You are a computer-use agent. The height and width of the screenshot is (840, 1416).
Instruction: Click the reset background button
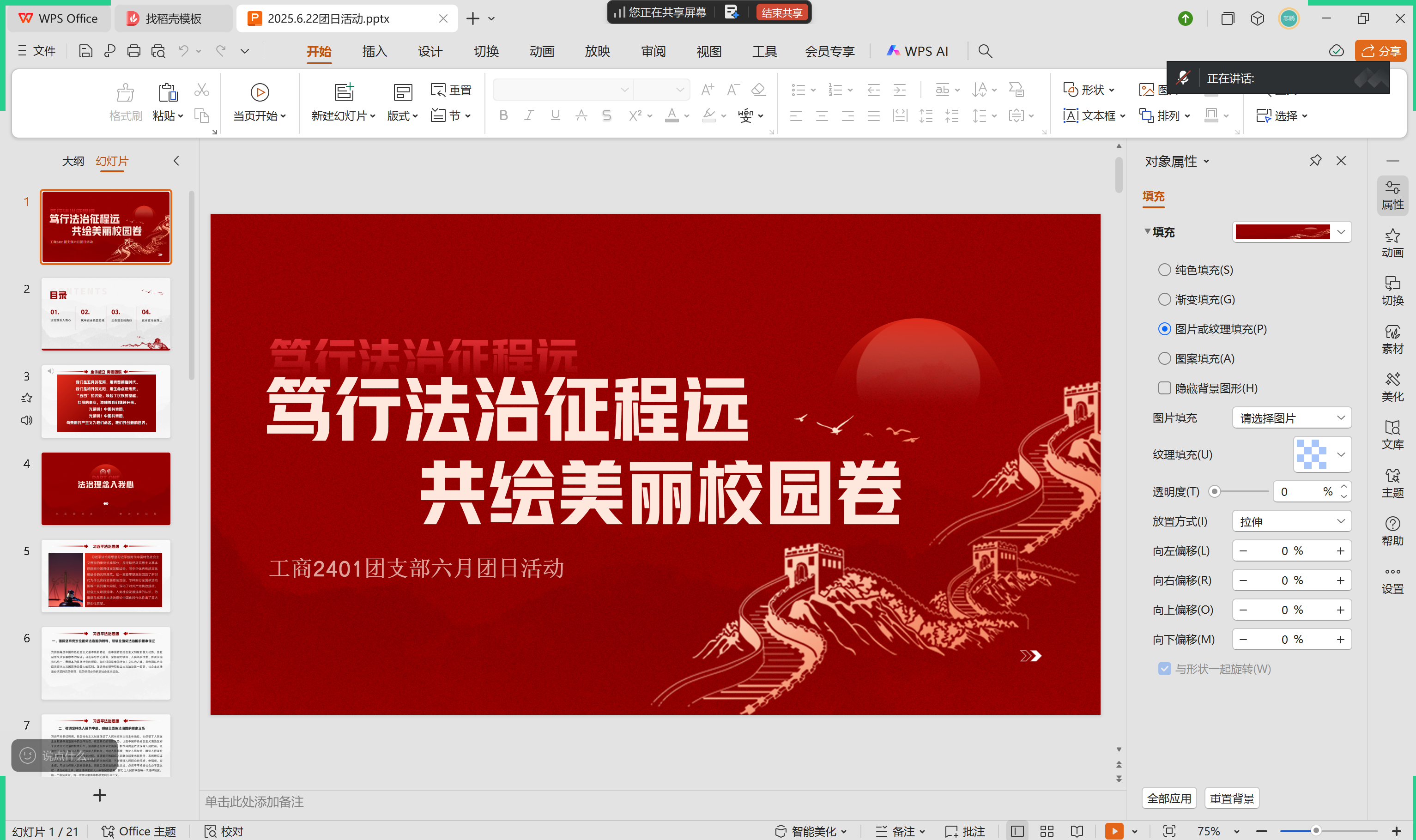[1232, 798]
